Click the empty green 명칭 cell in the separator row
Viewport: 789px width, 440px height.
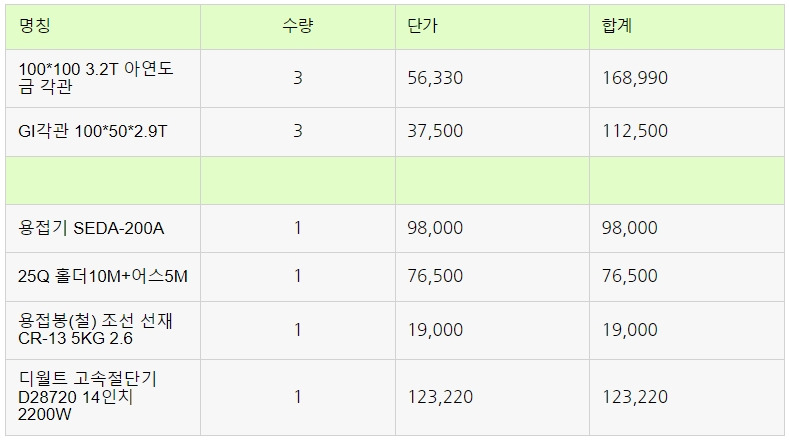103,180
